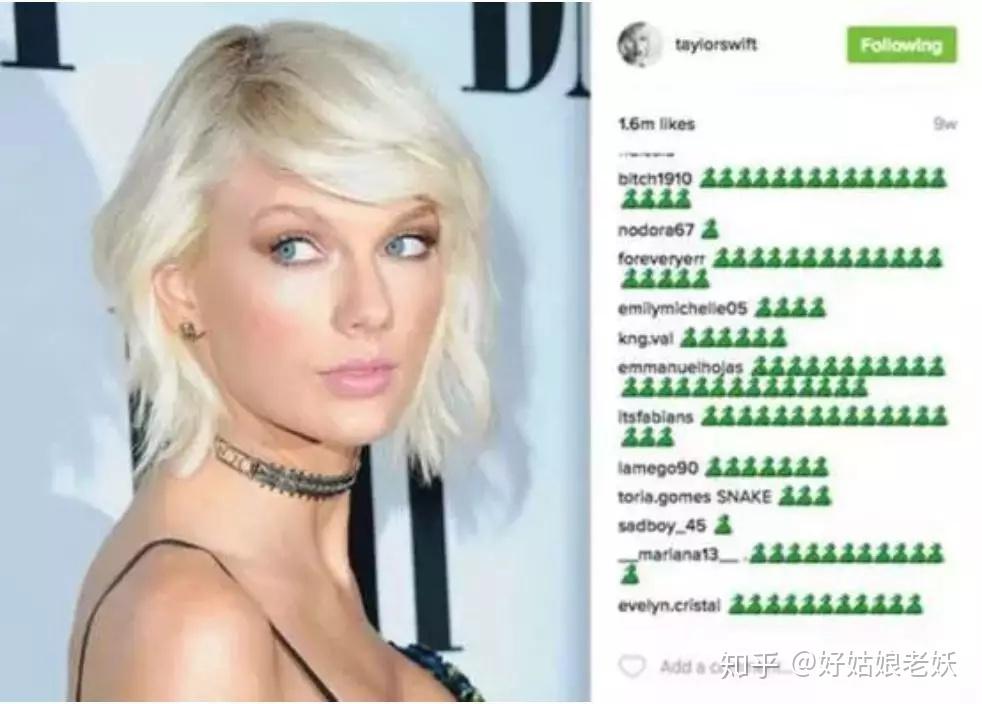This screenshot has width=982, height=704.
Task: Open commenter emmanuelhojas's profile
Action: tap(680, 368)
